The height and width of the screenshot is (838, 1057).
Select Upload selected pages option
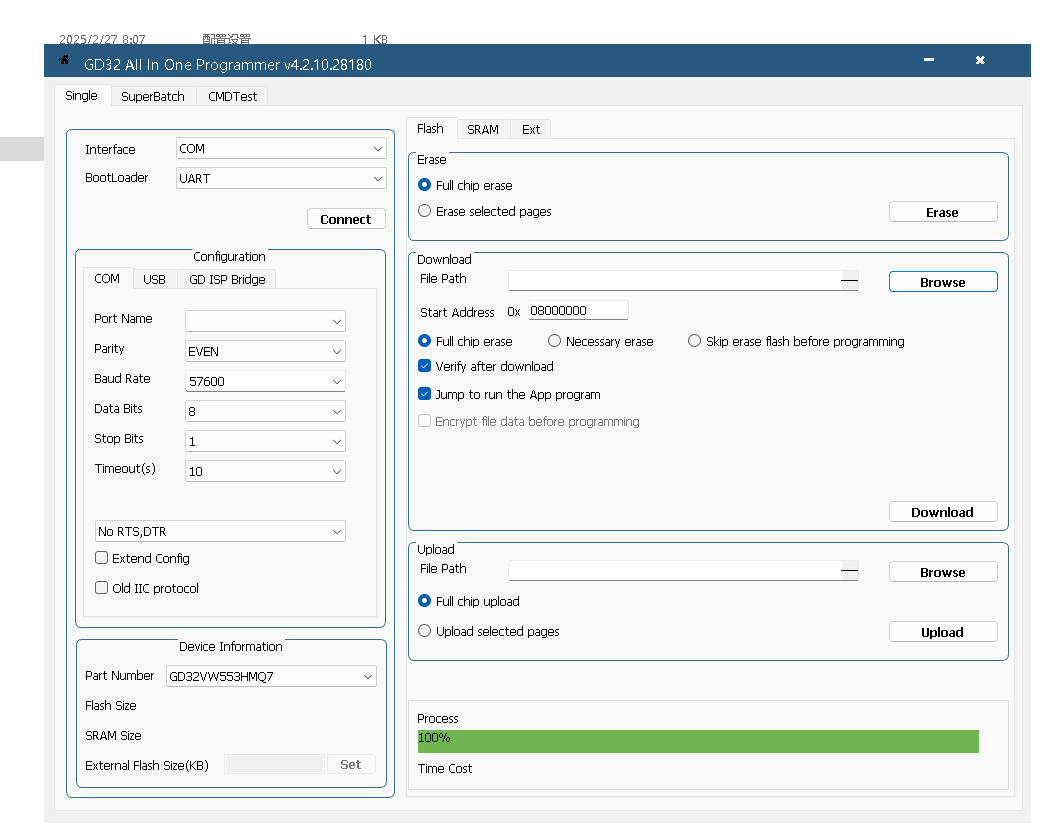click(425, 632)
